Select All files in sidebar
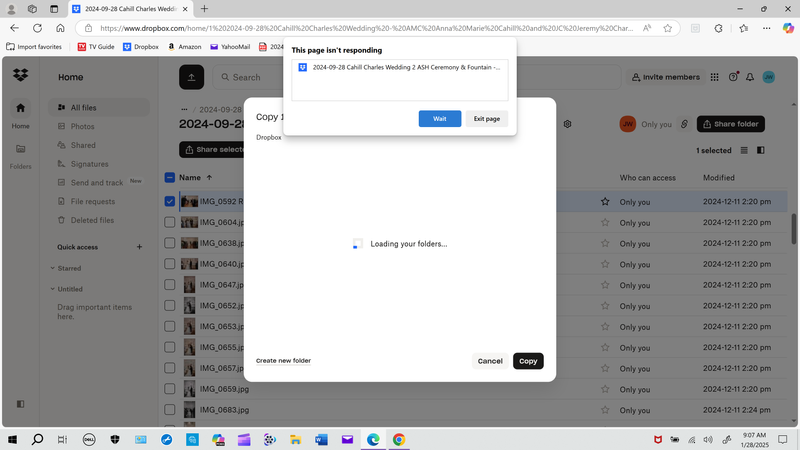 [99, 108]
